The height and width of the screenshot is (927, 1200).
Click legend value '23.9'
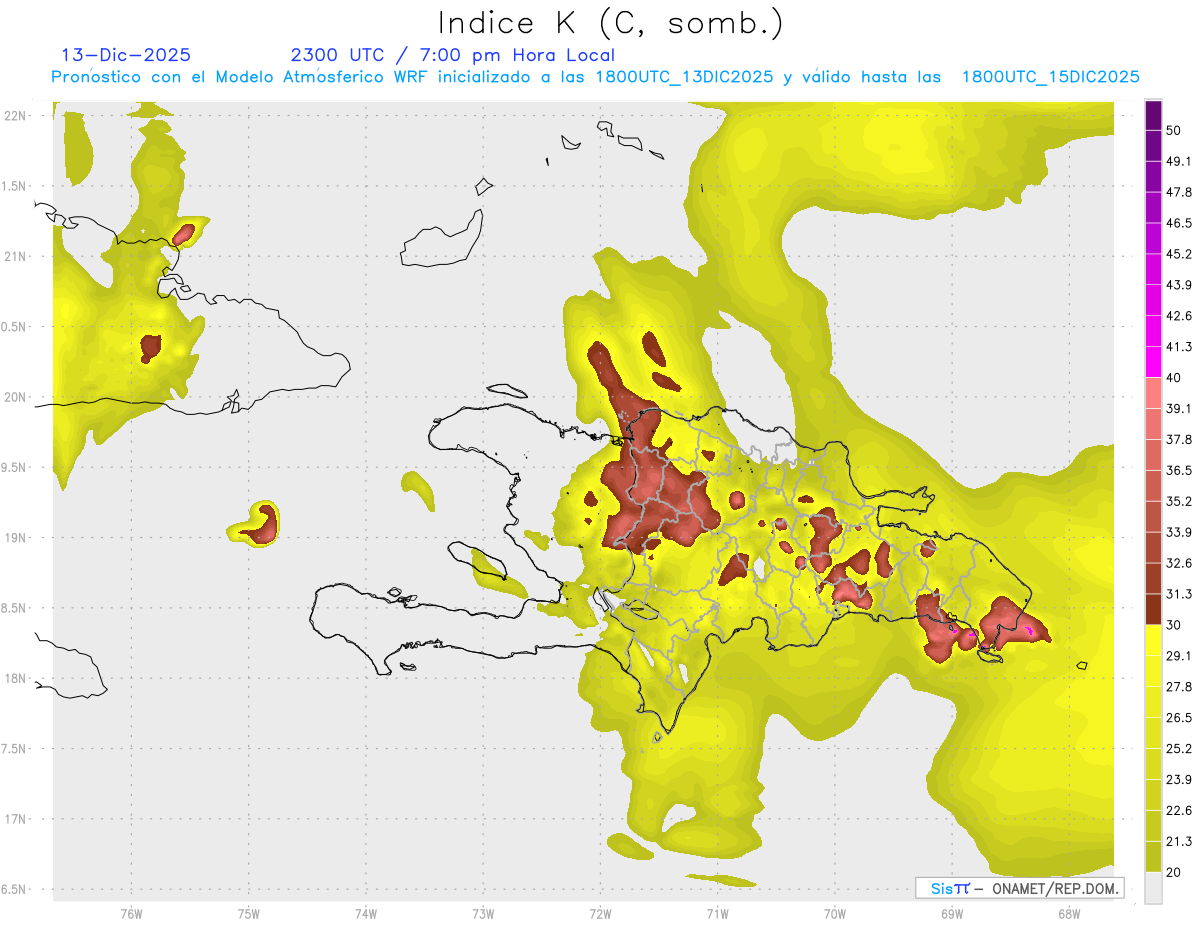click(x=1178, y=780)
